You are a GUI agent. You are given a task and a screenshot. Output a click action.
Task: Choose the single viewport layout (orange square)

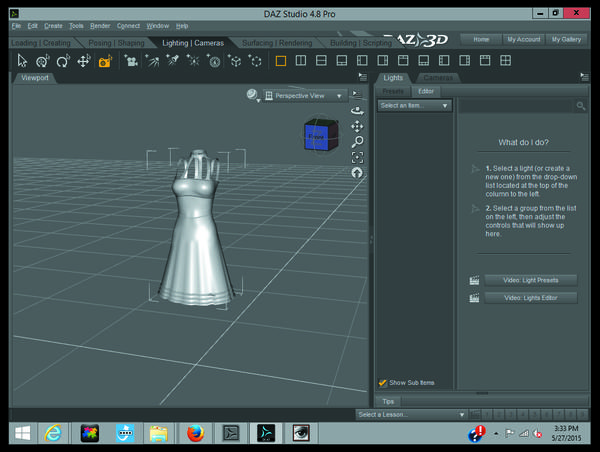(x=280, y=61)
